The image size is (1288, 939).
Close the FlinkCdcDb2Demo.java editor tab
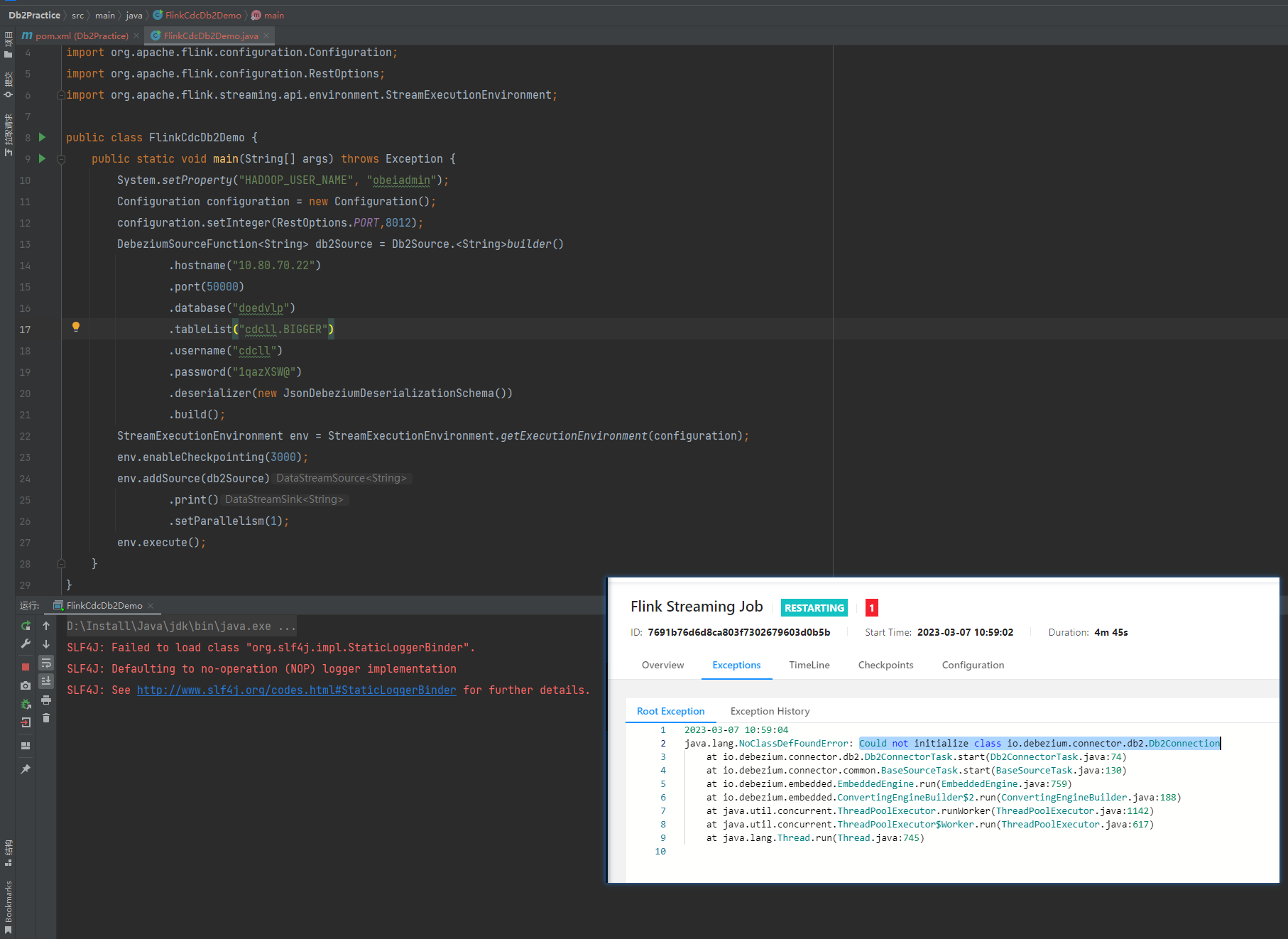pos(266,36)
